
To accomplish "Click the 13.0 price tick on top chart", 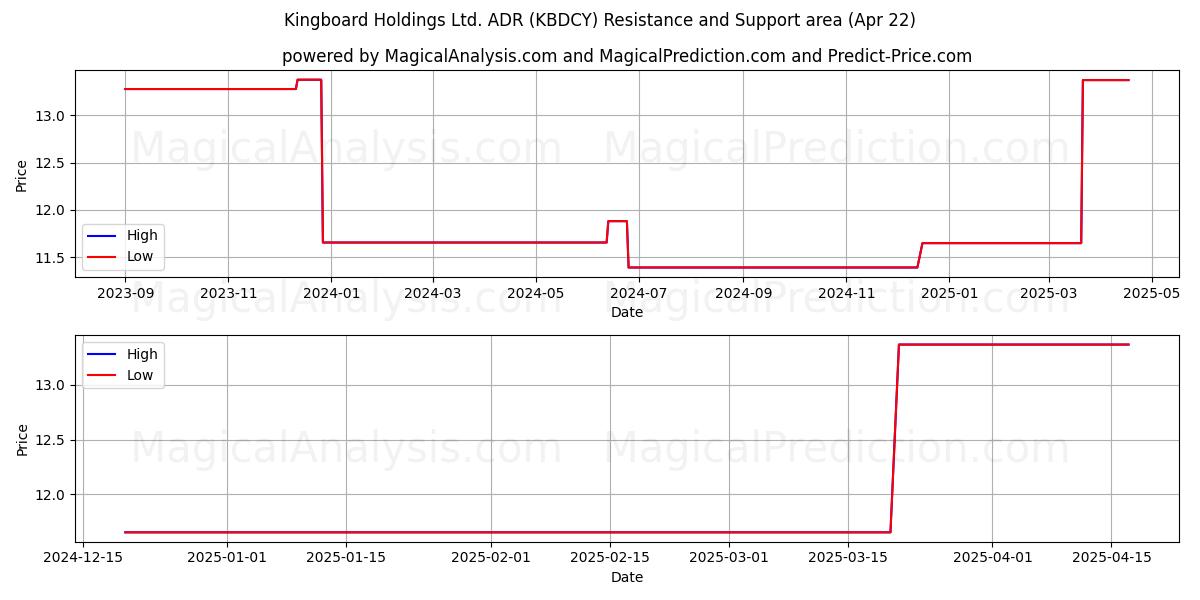I will [x=52, y=116].
